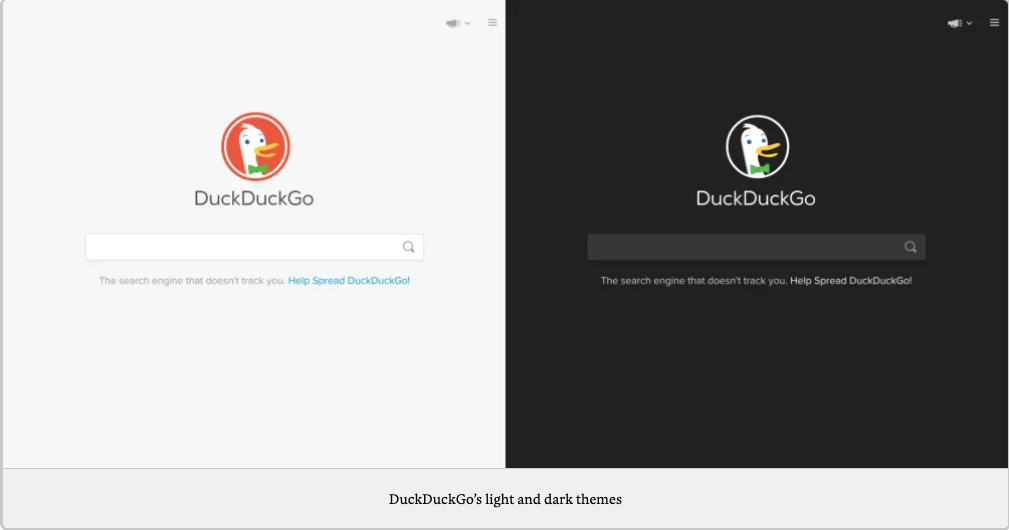The width and height of the screenshot is (1009, 530).
Task: Click the megaphone icon in dark theme
Action: pyautogui.click(x=955, y=23)
